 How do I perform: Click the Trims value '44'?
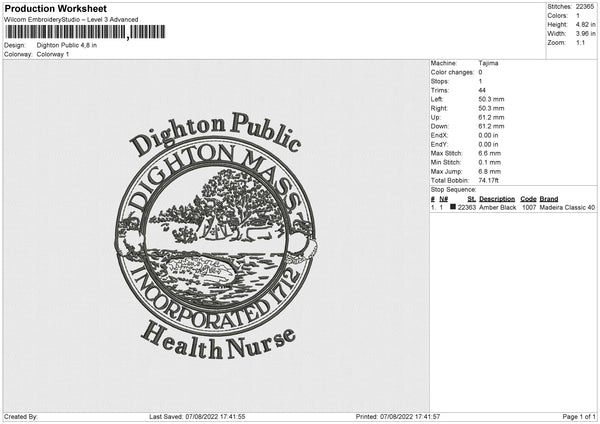click(x=482, y=90)
